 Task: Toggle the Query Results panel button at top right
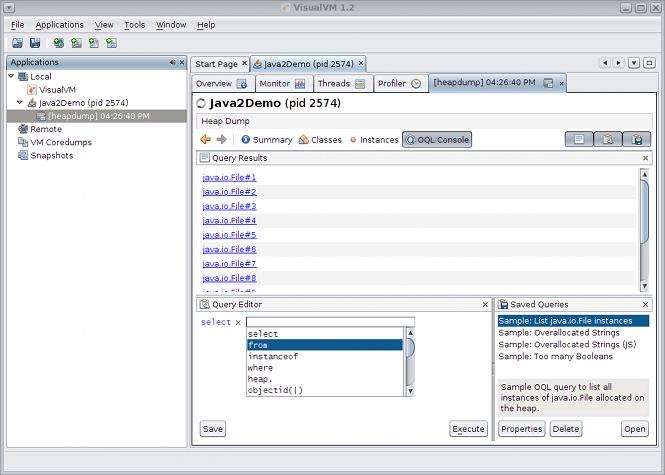pos(577,140)
